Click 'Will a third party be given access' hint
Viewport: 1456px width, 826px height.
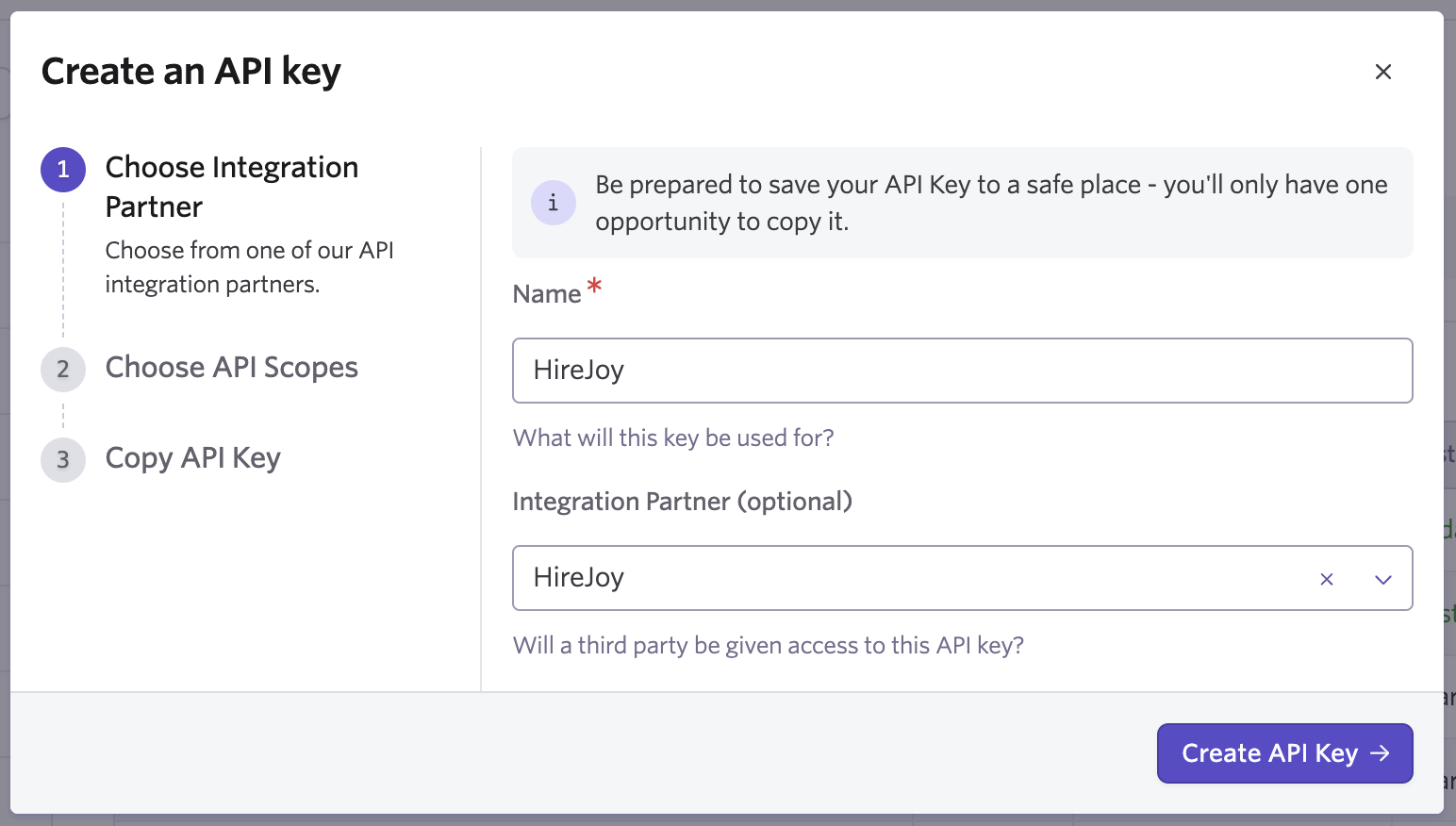768,645
